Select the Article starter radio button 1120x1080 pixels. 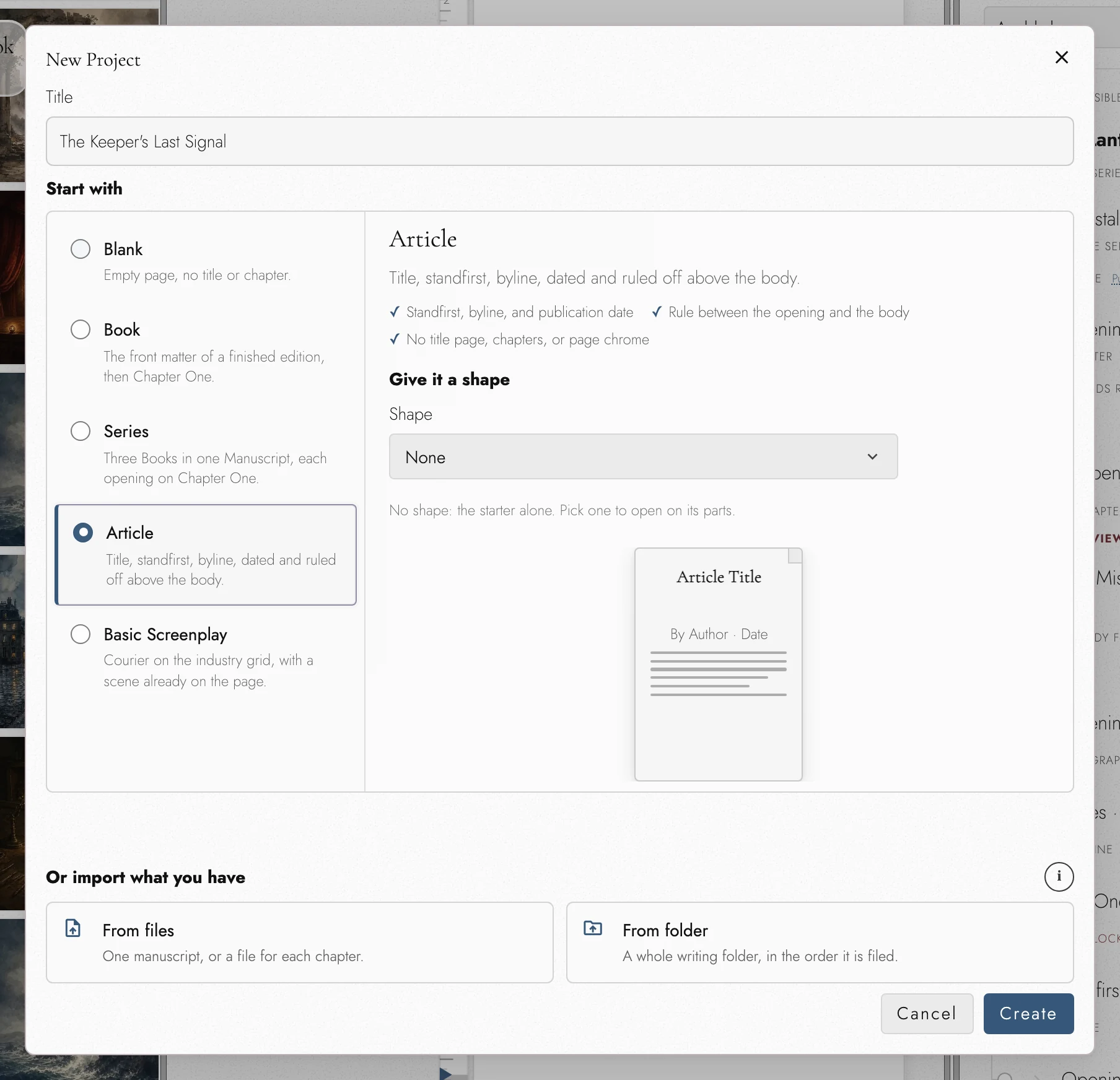[83, 533]
